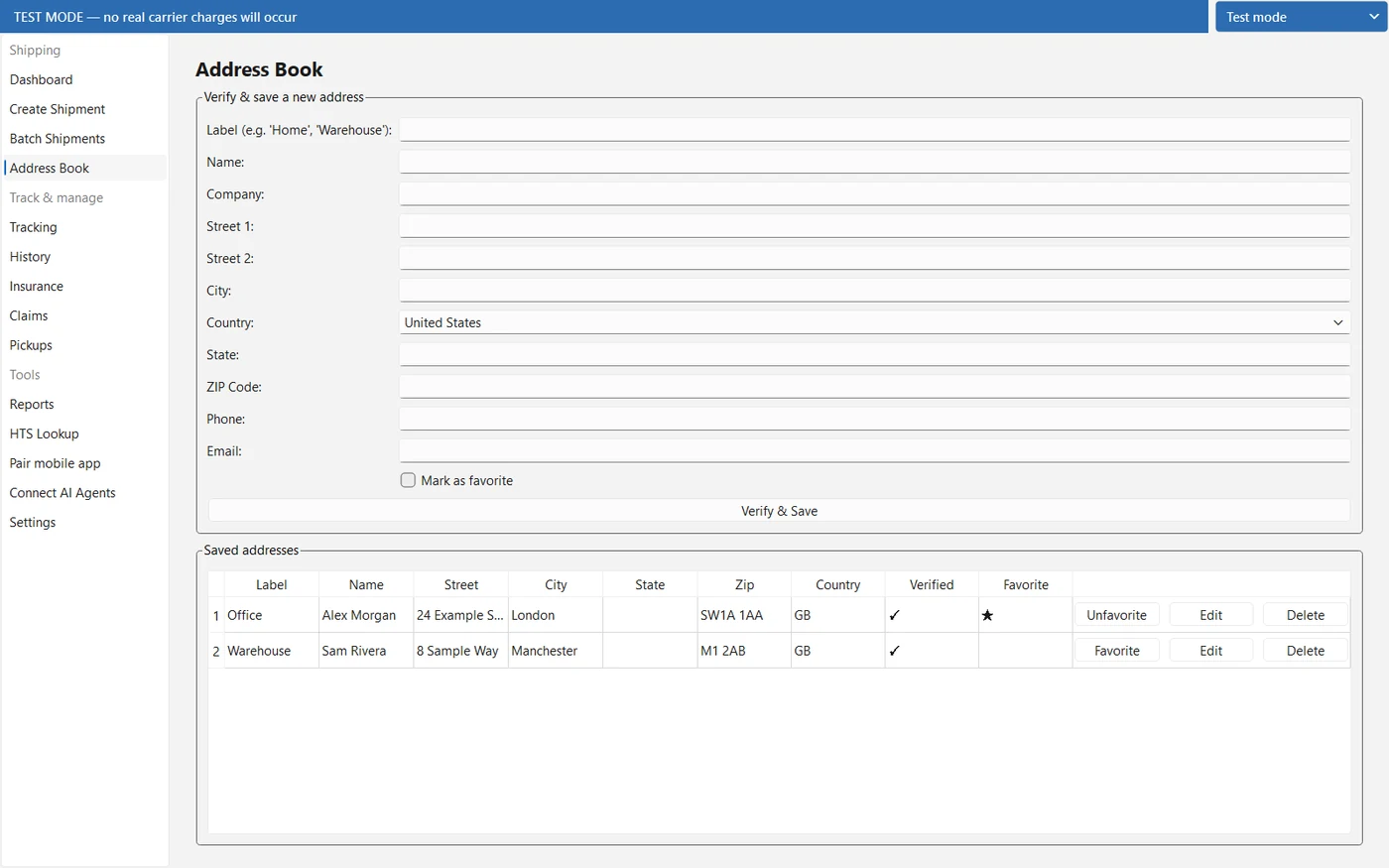Navigate to Claims section
This screenshot has width=1389, height=868.
(83, 315)
